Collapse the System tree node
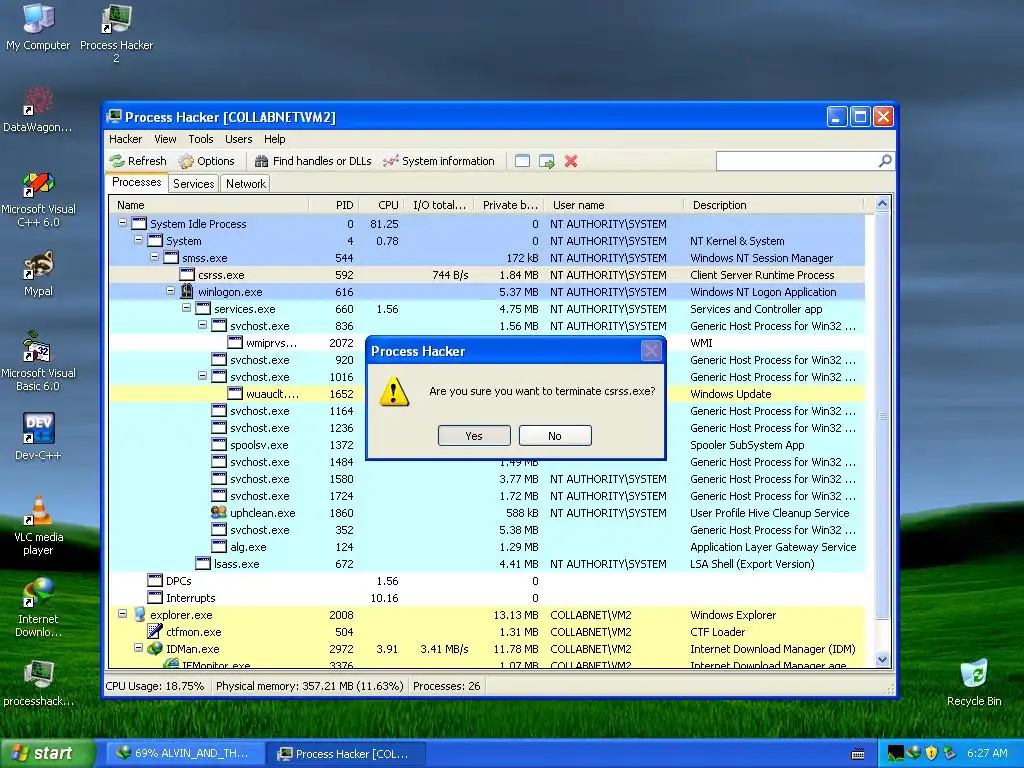Screen dimensions: 1024x768 click(x=138, y=240)
